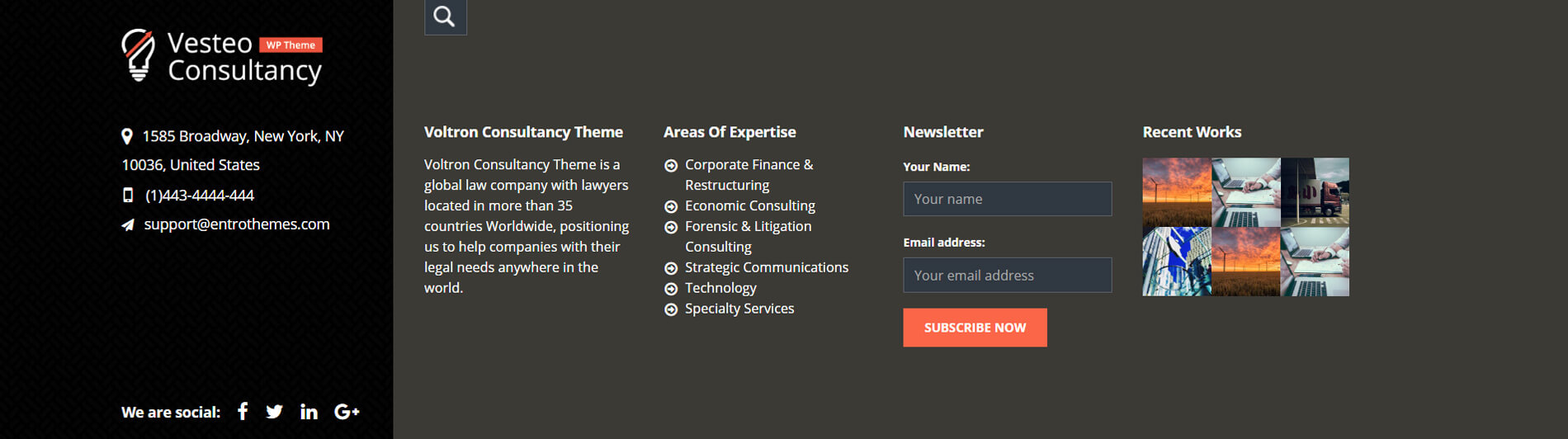This screenshot has width=1568, height=439.
Task: Click the map pin address icon
Action: pyautogui.click(x=127, y=136)
